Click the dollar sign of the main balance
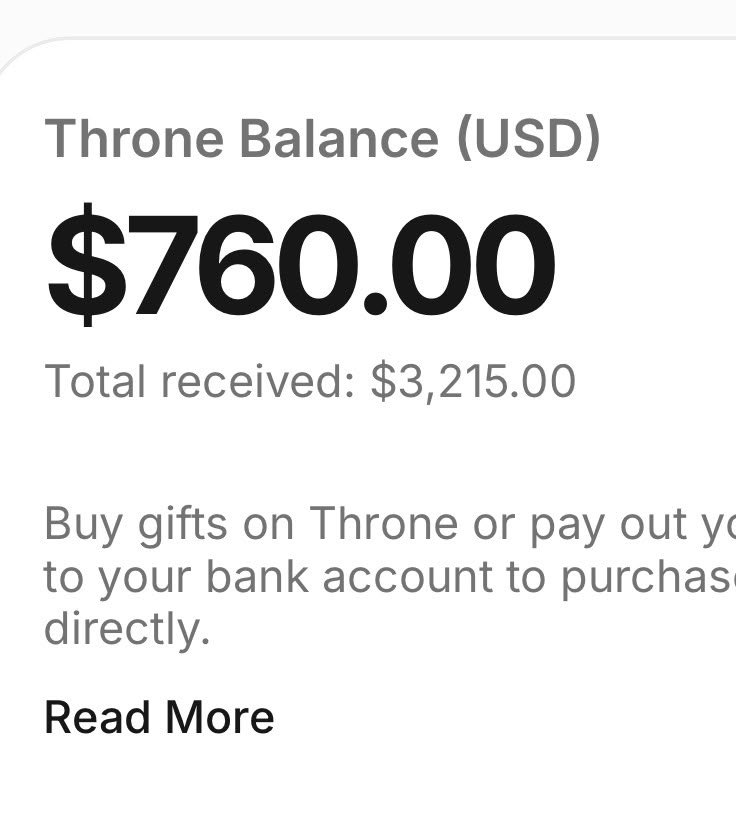736x836 pixels. click(x=87, y=265)
